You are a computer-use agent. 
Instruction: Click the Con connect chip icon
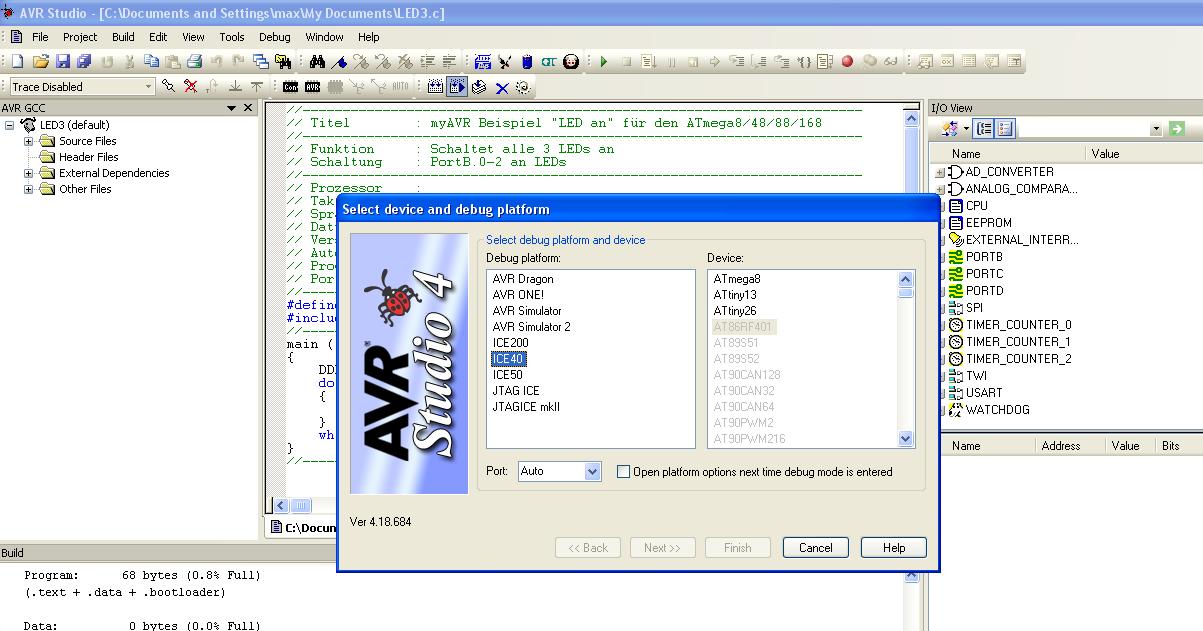pos(290,87)
